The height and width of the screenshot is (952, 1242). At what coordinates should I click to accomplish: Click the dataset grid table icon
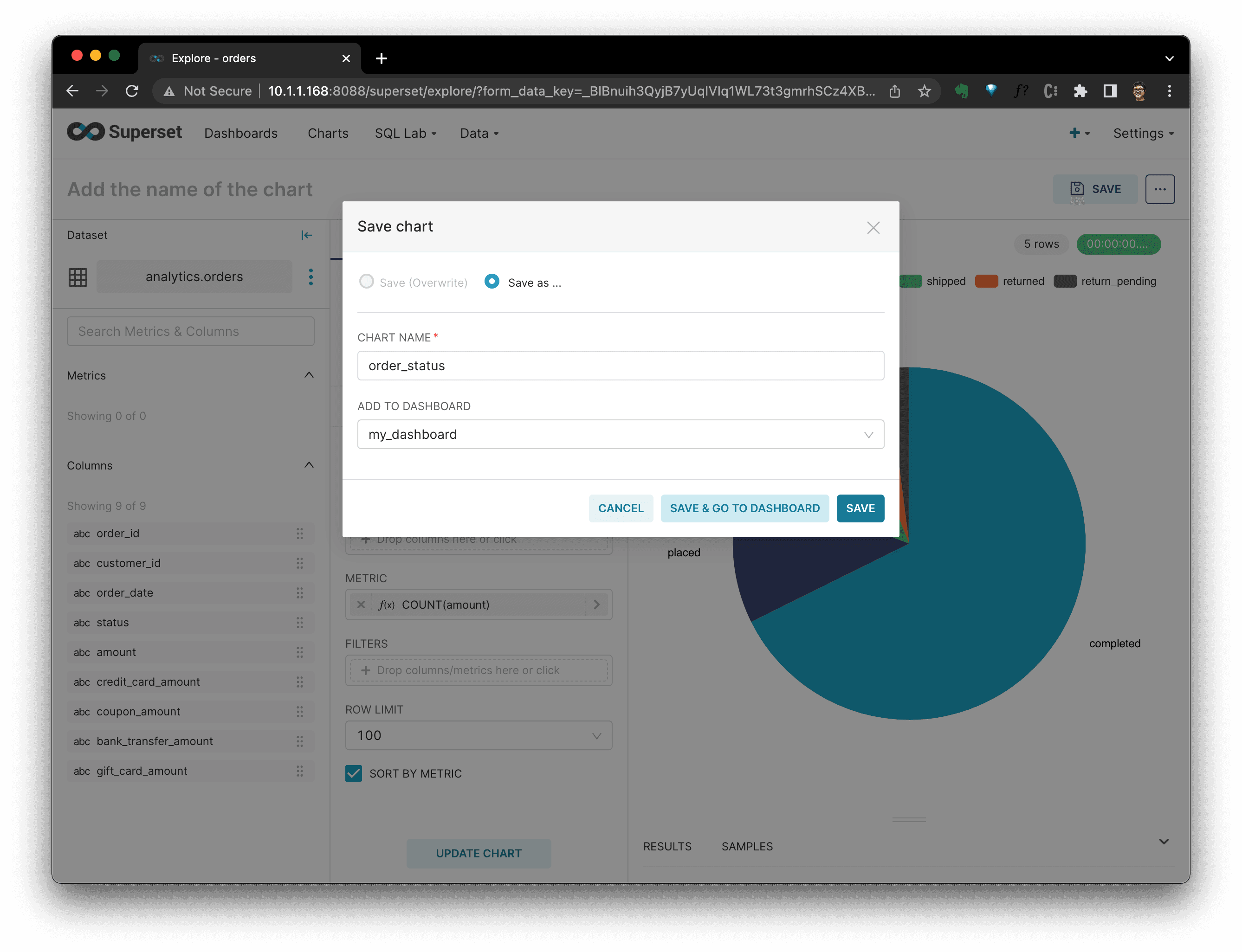coord(78,277)
